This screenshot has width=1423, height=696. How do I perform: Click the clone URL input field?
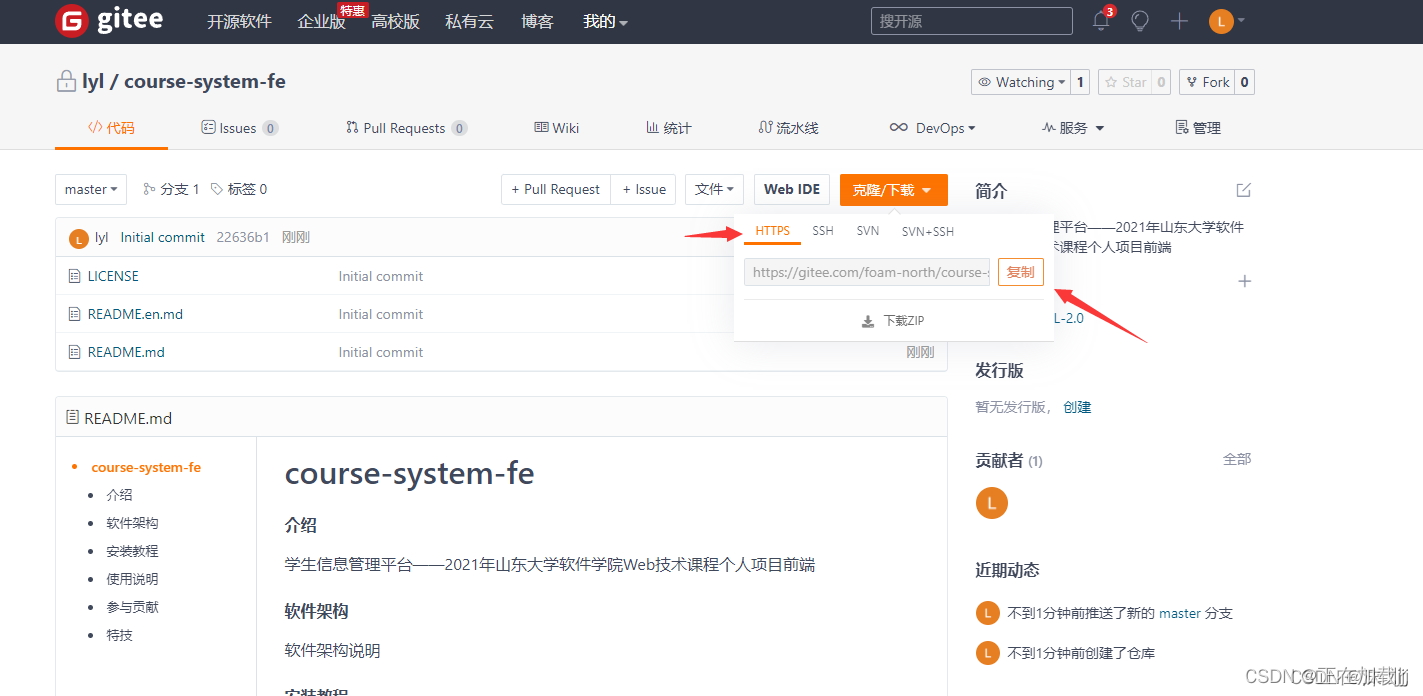tap(867, 272)
